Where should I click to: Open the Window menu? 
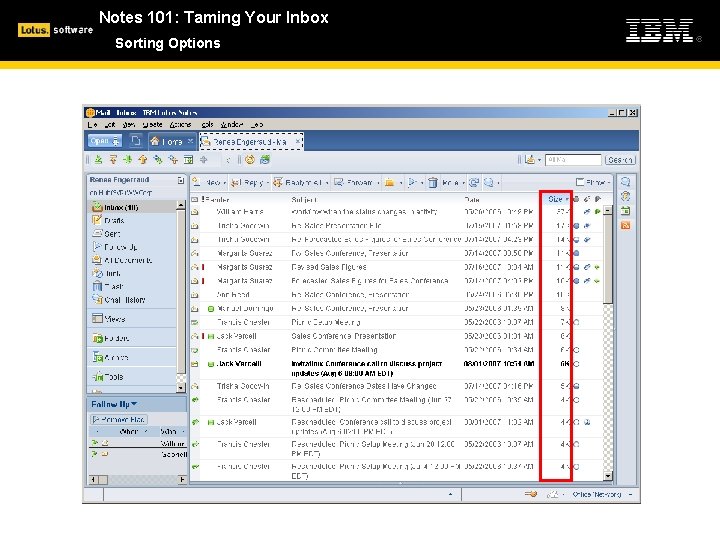point(231,124)
